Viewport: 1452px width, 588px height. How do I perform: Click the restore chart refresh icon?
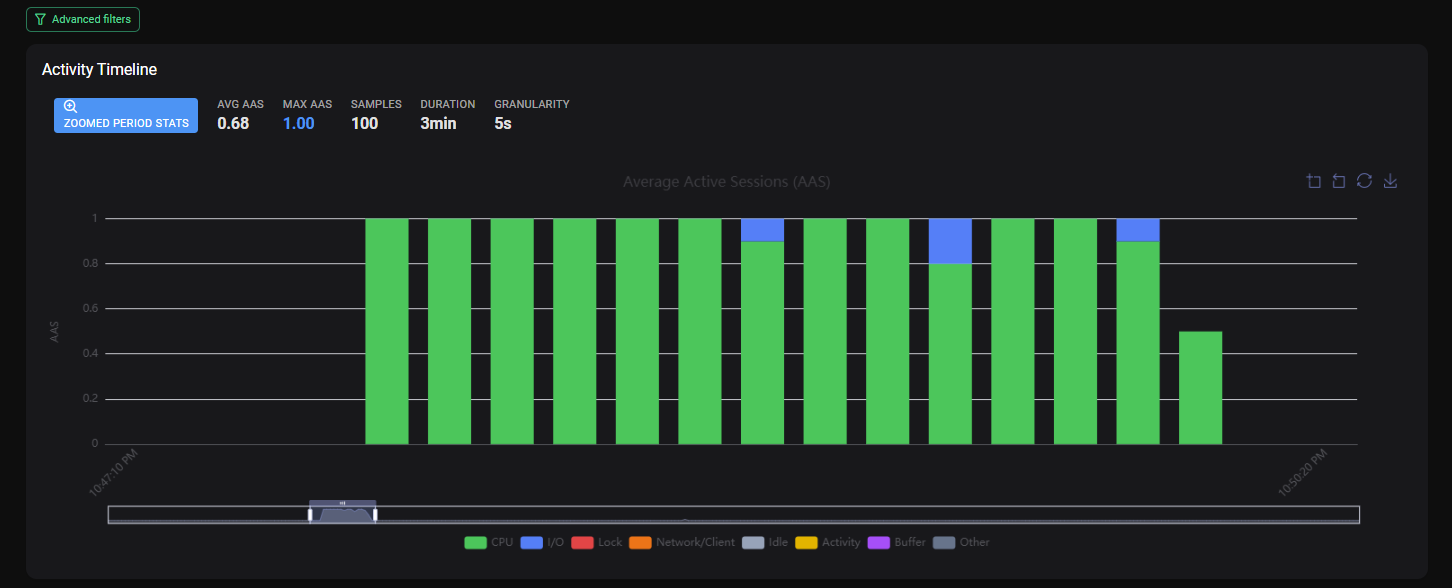[x=1364, y=181]
